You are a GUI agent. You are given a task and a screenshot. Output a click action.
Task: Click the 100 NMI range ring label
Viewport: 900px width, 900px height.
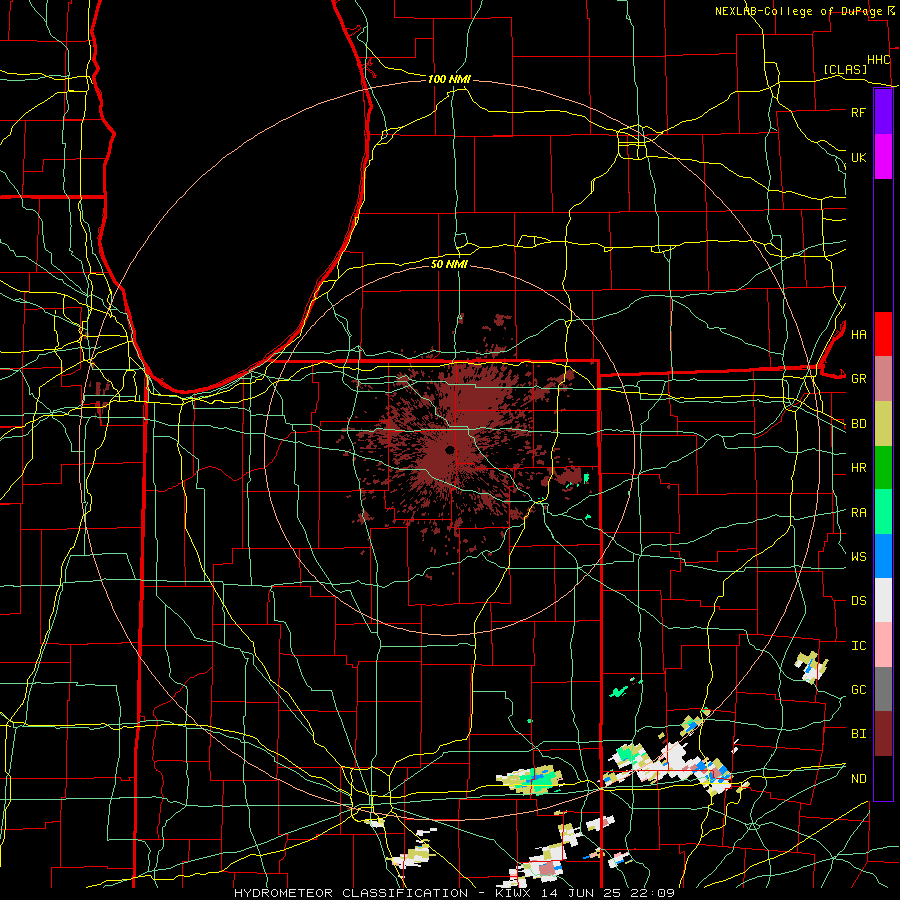pos(449,79)
